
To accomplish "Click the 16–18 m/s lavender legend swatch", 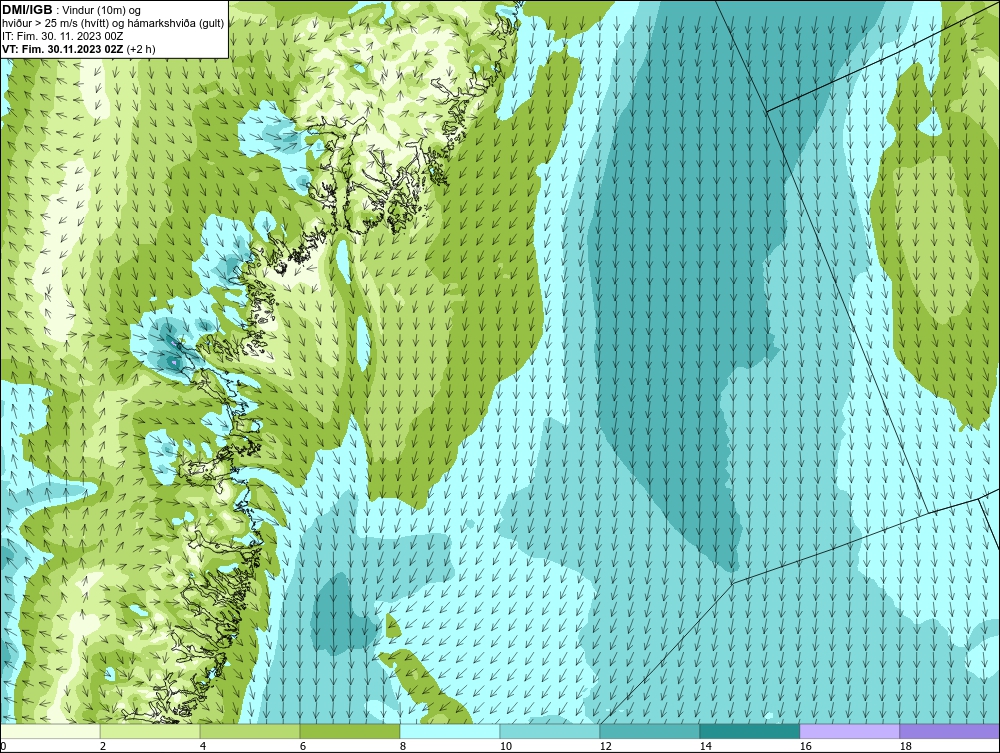I will pos(849,731).
